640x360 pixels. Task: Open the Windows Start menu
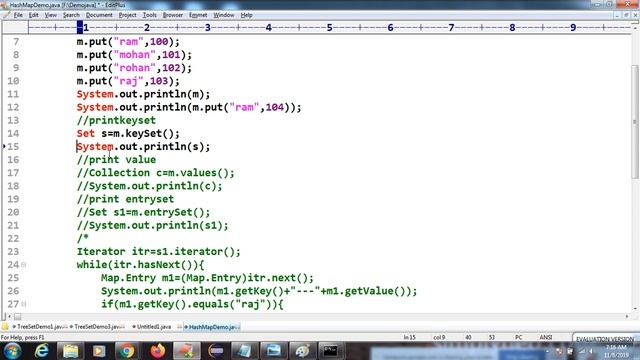click(12, 351)
